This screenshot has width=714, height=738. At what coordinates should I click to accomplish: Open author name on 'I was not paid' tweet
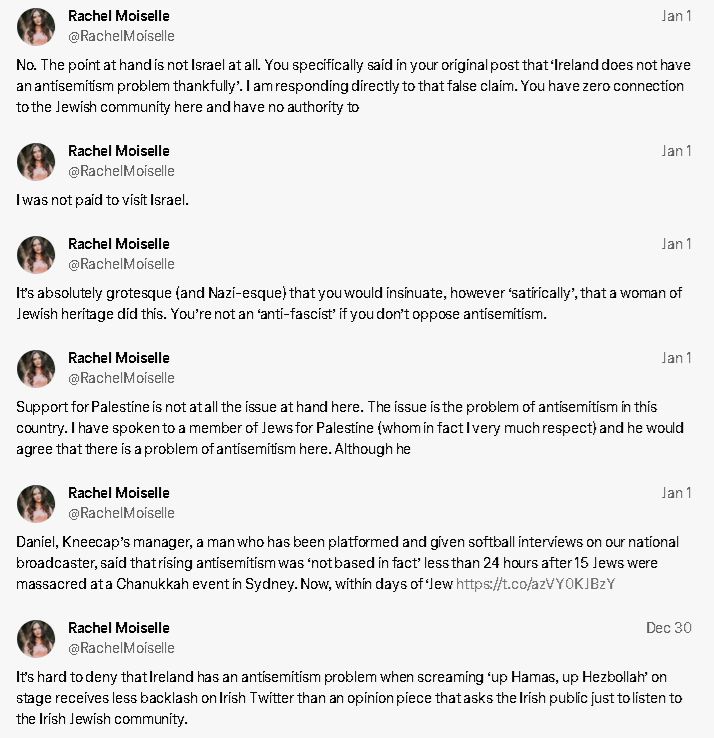119,151
